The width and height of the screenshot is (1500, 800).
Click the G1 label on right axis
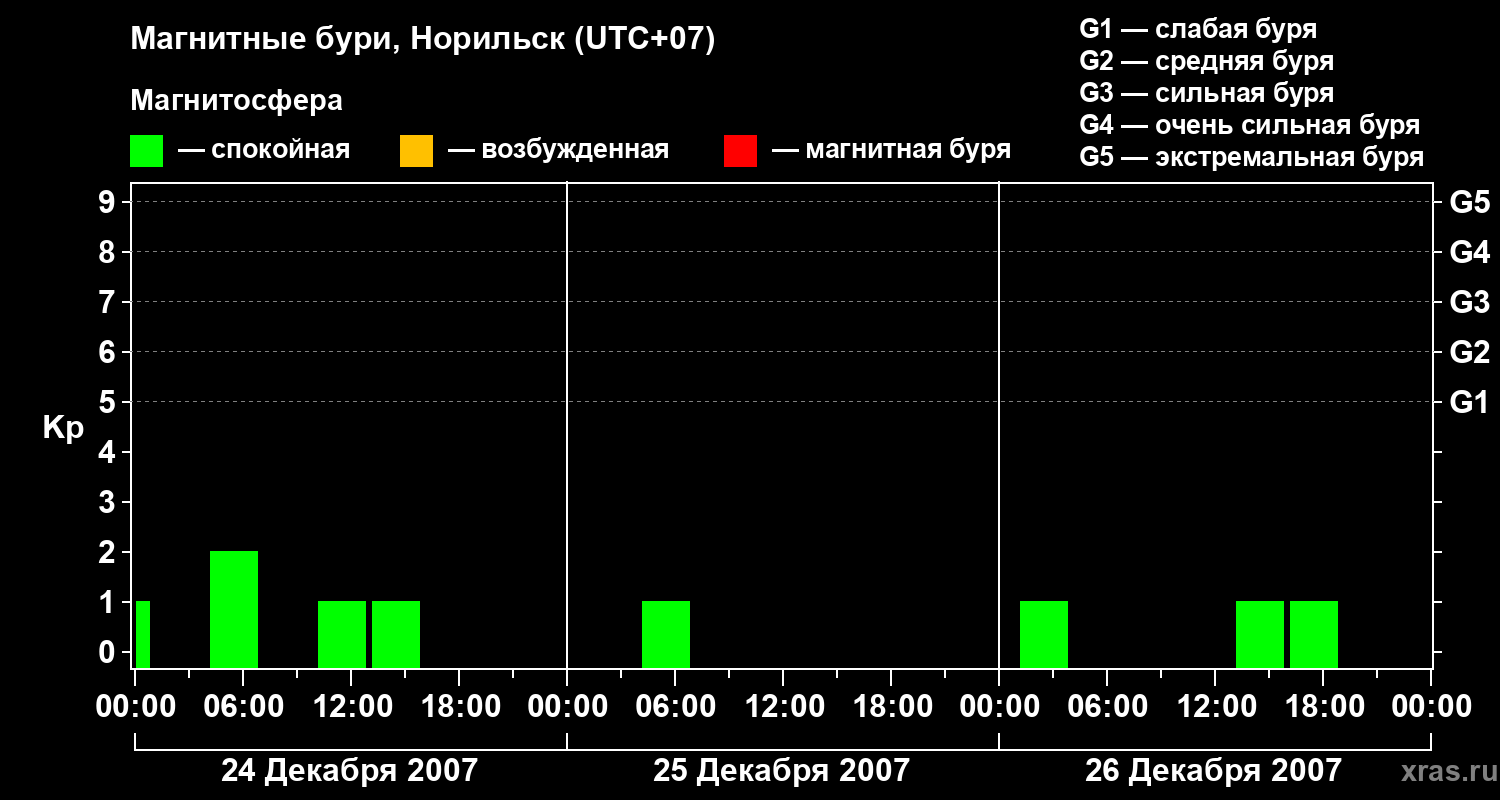click(x=1469, y=402)
